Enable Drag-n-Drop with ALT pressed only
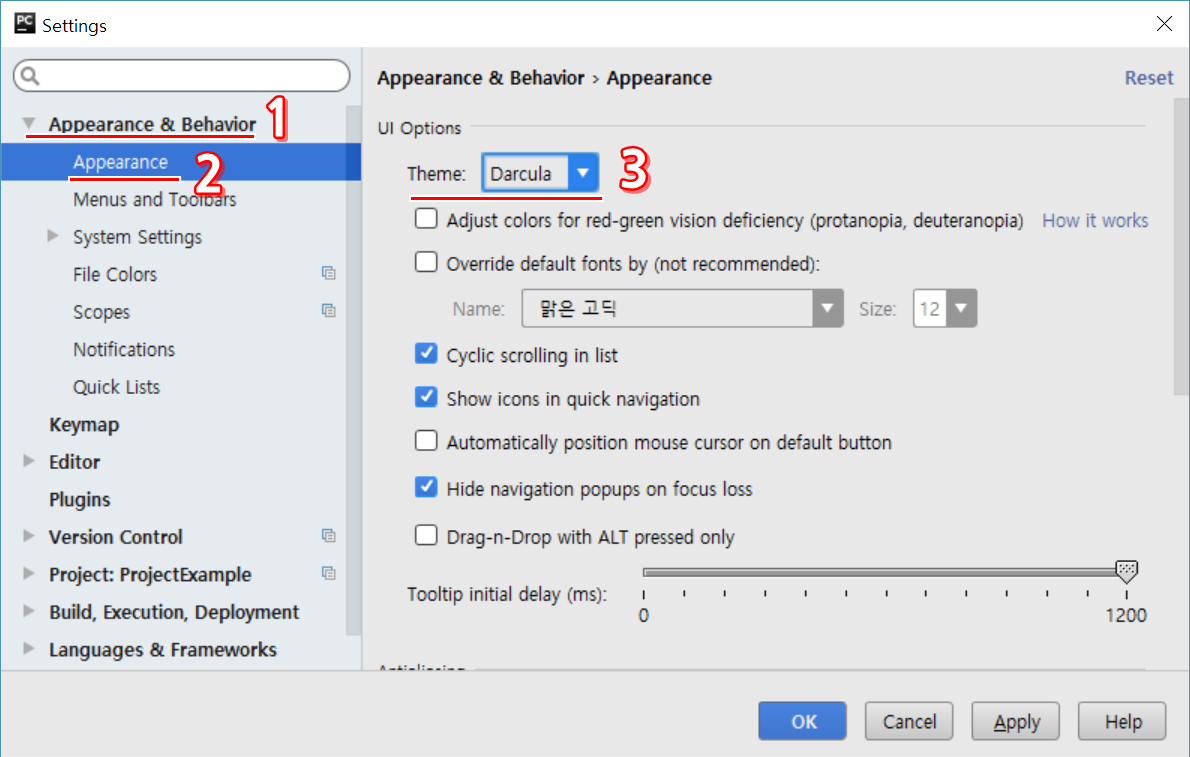 (x=427, y=536)
